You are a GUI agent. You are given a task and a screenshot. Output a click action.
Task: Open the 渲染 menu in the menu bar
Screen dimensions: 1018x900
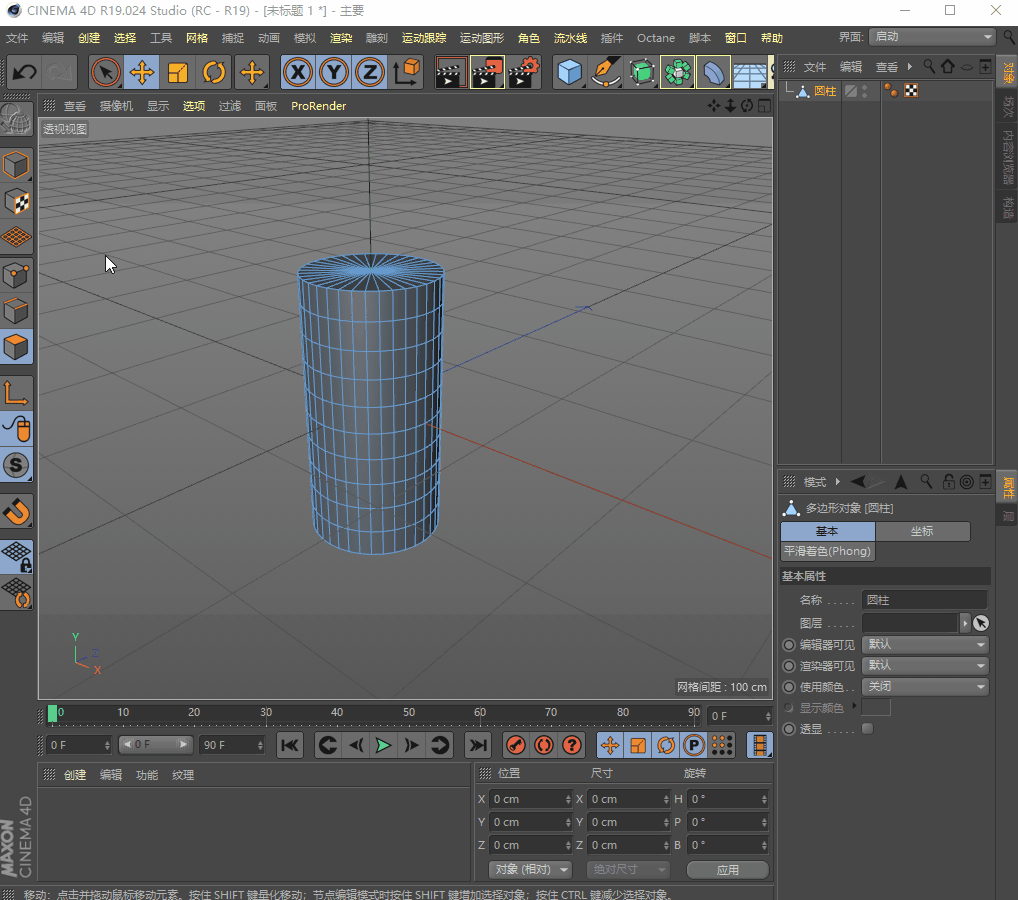point(341,38)
